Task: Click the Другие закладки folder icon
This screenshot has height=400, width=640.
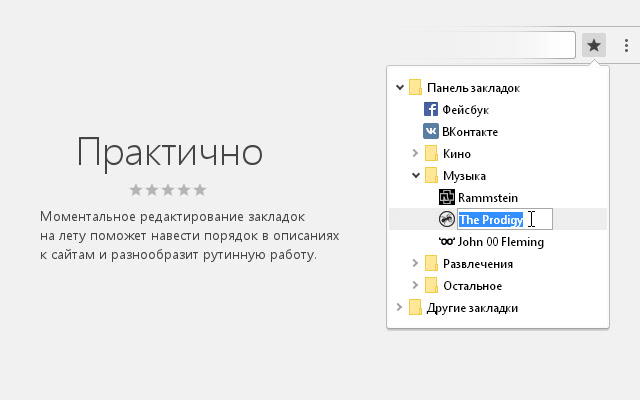Action: click(415, 307)
